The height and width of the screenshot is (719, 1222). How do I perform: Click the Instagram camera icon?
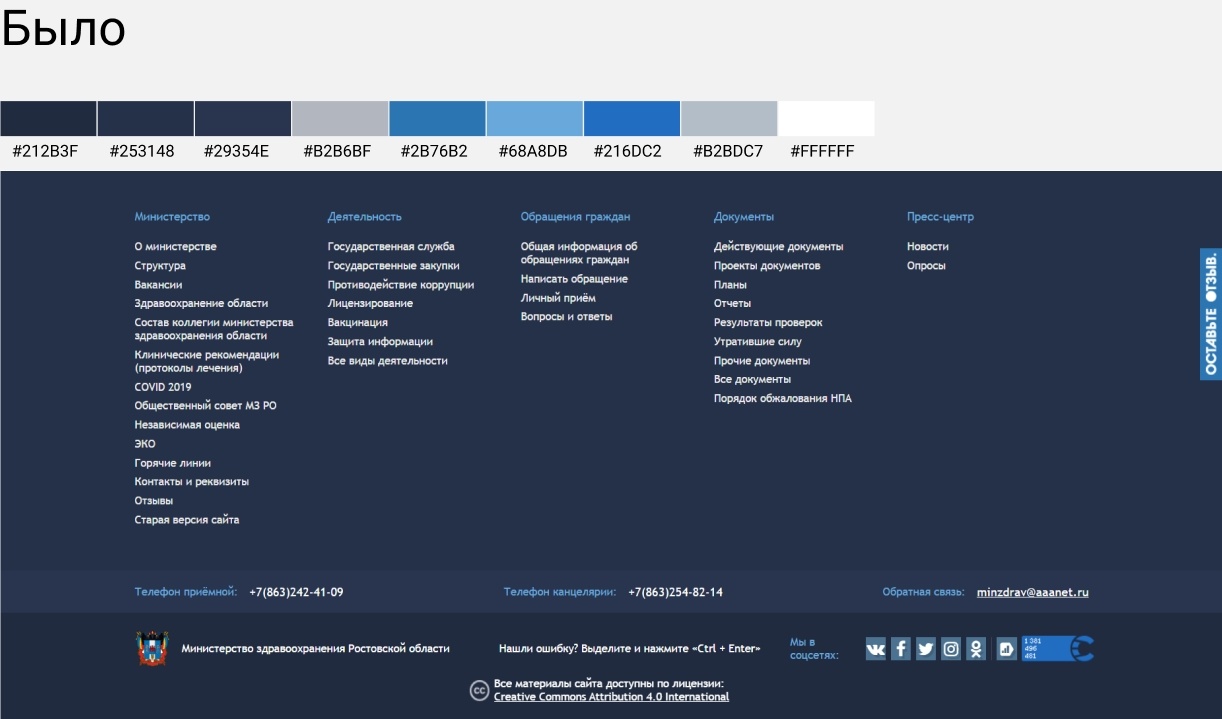pyautogui.click(x=951, y=649)
